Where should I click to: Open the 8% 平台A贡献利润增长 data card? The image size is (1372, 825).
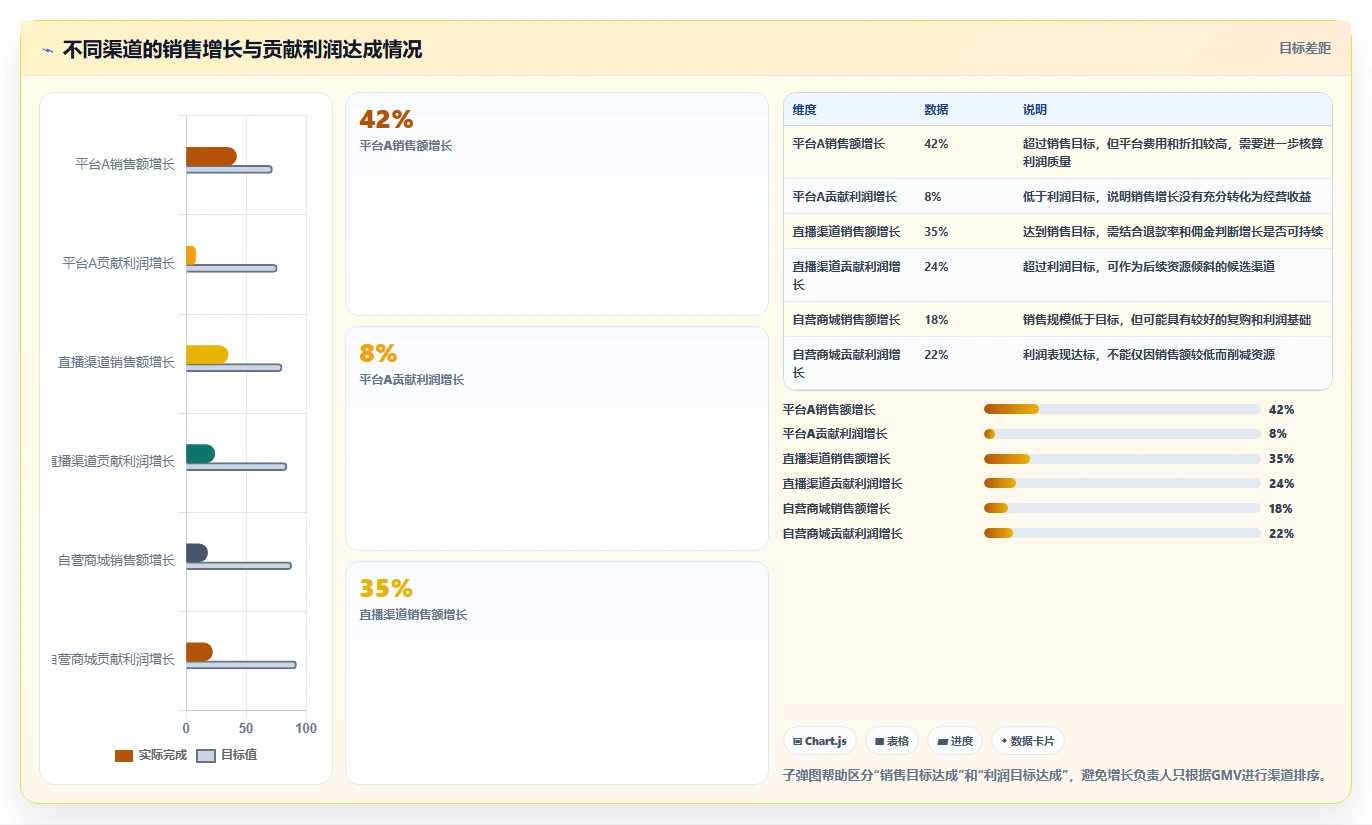click(557, 438)
